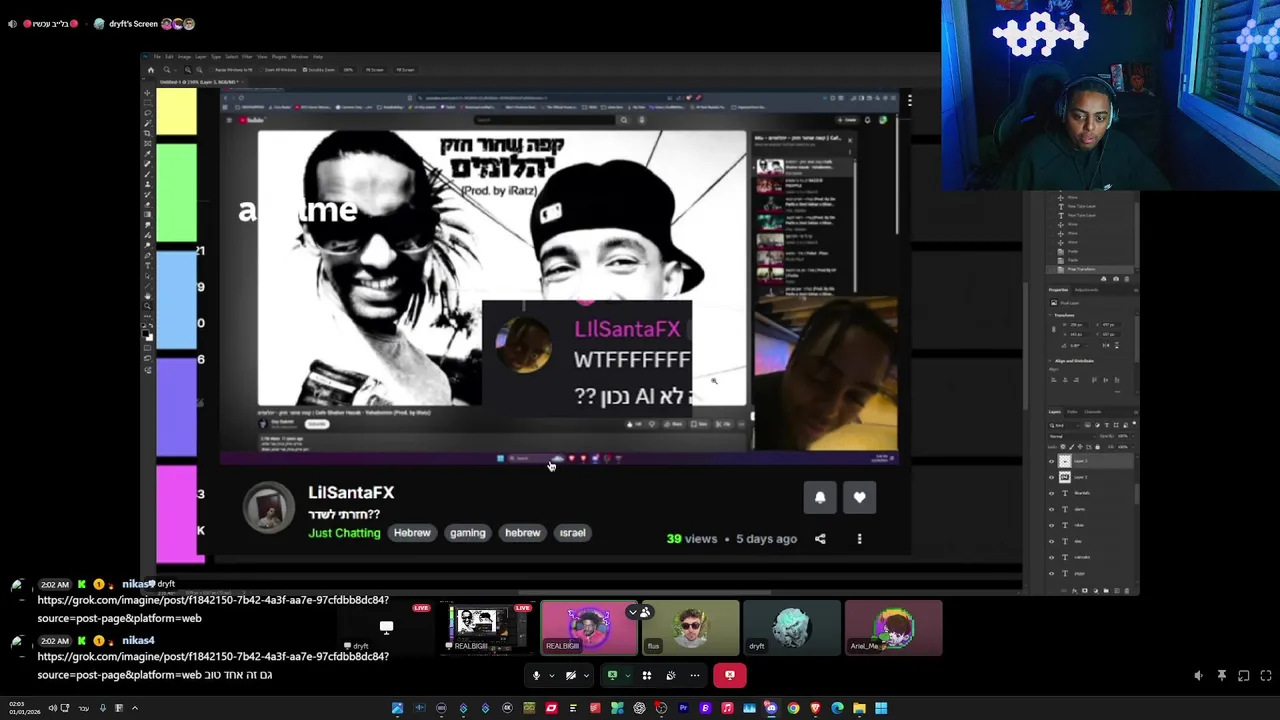
Task: Delete layer trash icon in Layers panel
Action: click(1128, 590)
